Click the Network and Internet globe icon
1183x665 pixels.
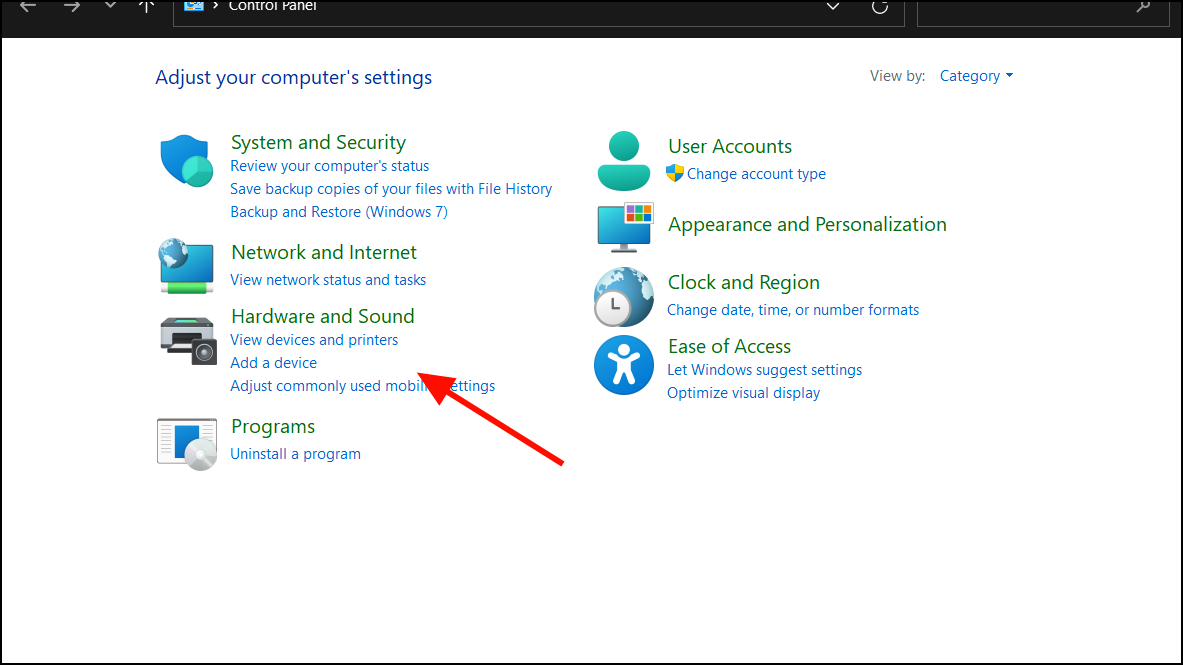point(186,266)
